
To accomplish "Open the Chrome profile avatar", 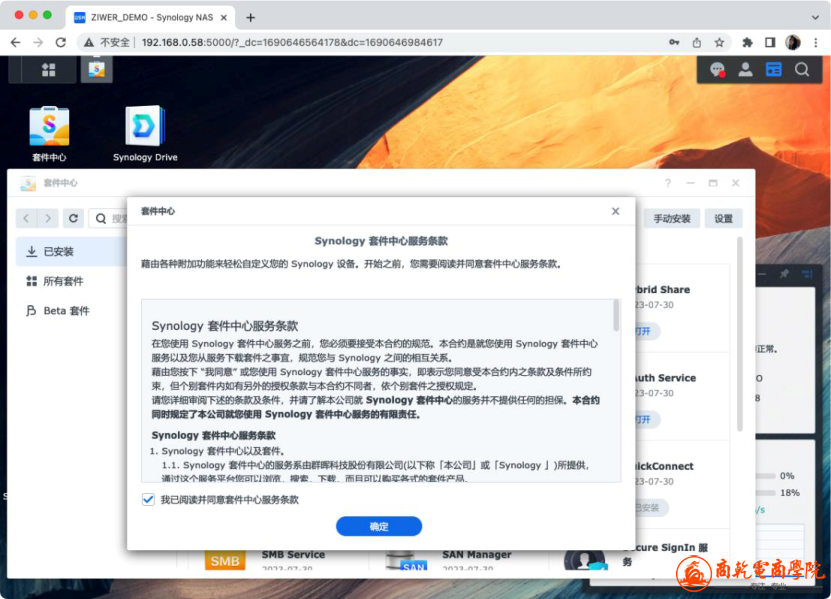I will (x=793, y=42).
